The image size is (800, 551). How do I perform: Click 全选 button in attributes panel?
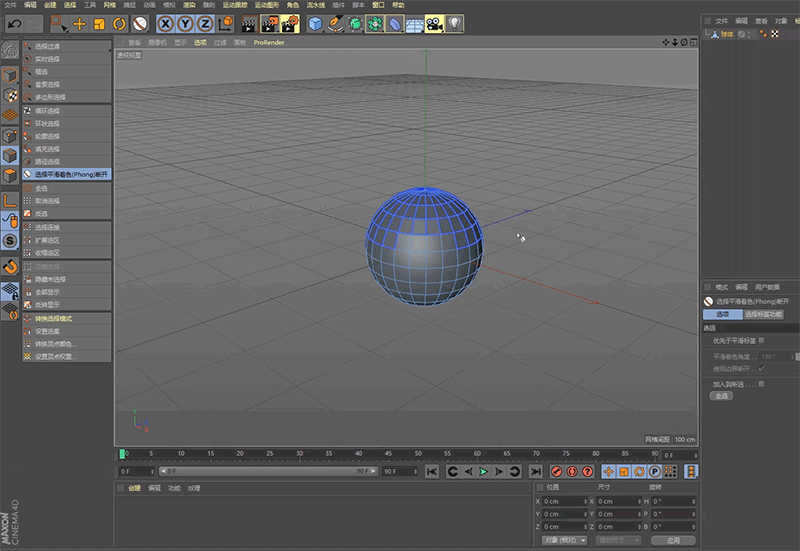point(721,396)
